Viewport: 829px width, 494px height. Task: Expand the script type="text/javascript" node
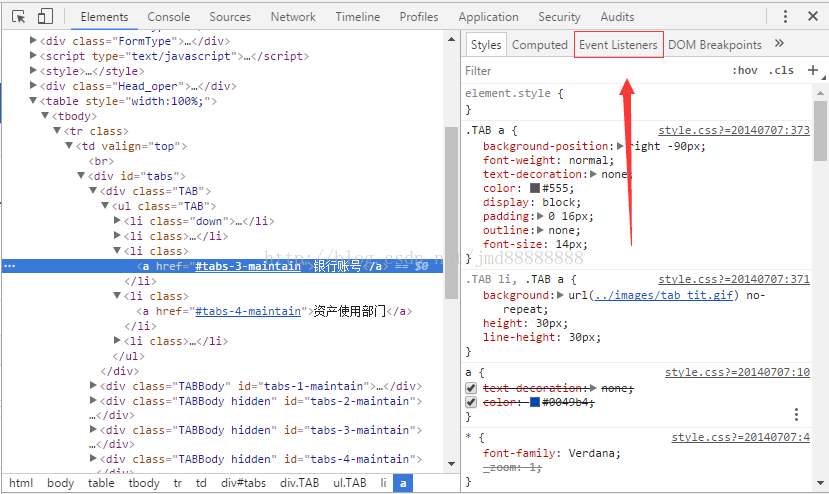coord(33,55)
